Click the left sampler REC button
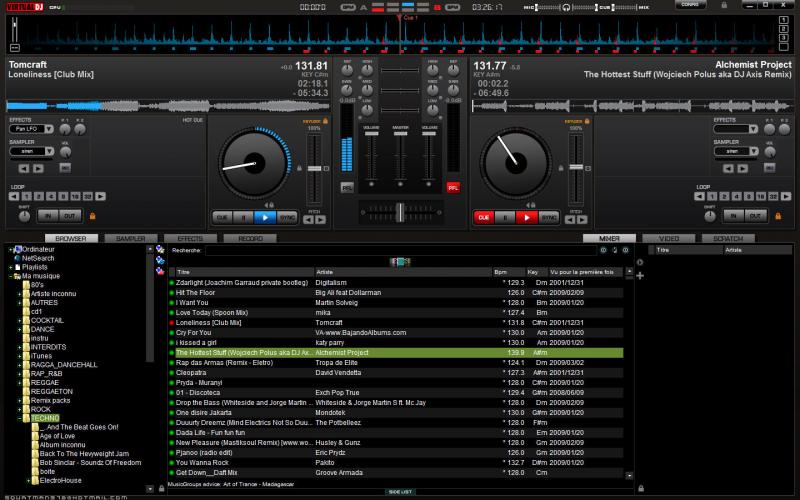Image resolution: width=800 pixels, height=500 pixels. click(65, 168)
